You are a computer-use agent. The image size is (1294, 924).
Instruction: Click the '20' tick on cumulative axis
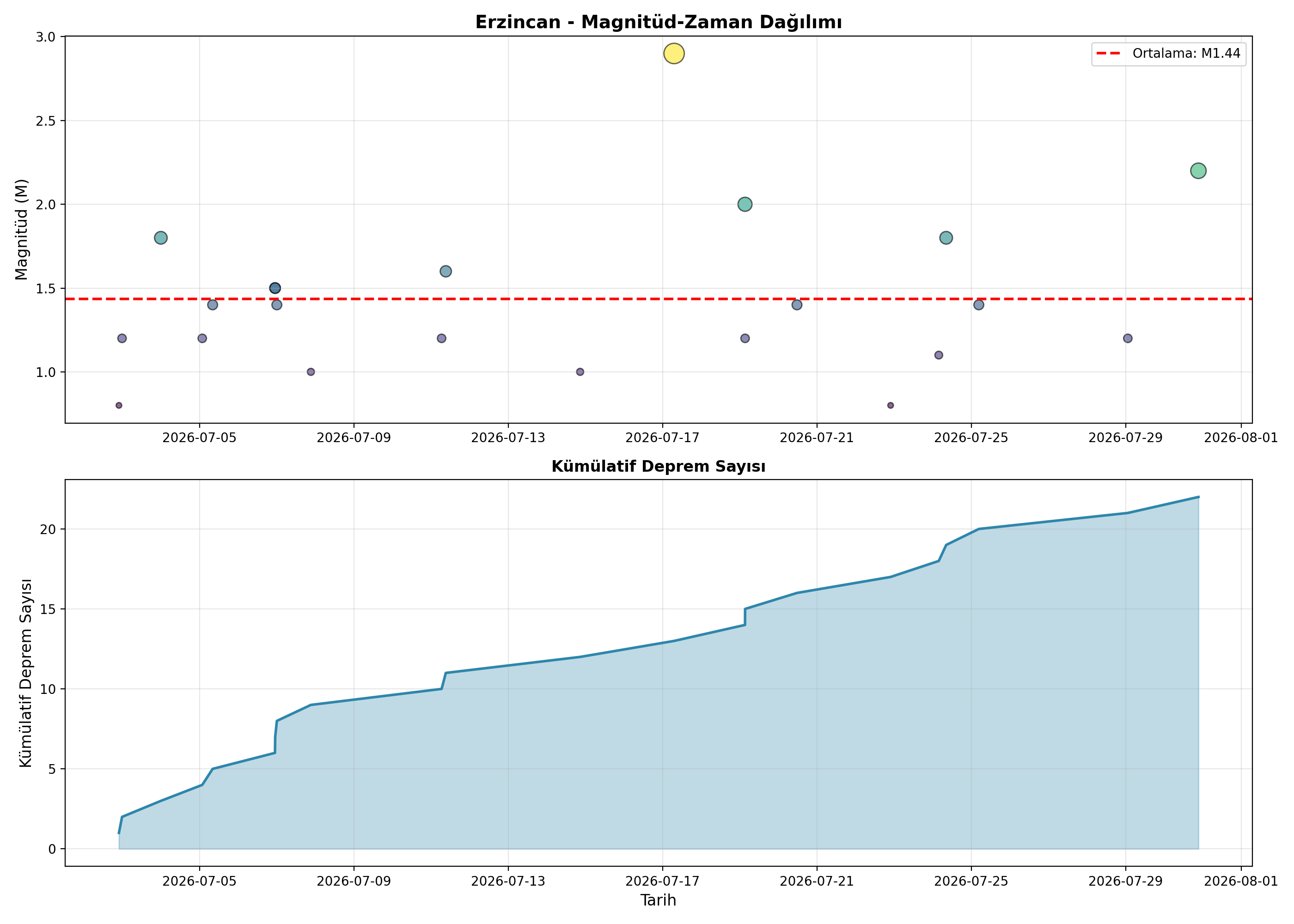tap(48, 530)
